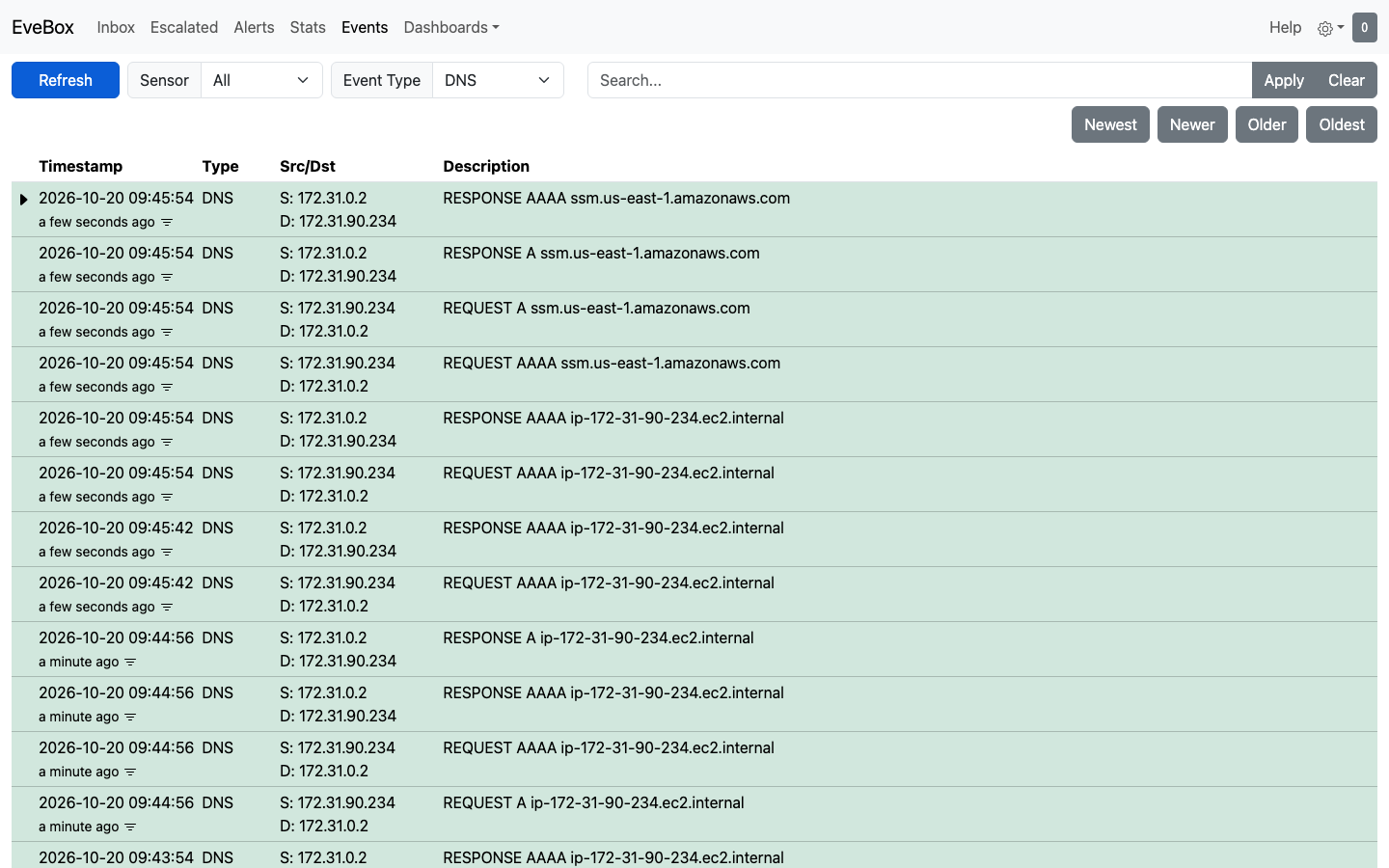Open the settings gear menu
Viewport: 1389px width, 868px height.
(x=1330, y=28)
